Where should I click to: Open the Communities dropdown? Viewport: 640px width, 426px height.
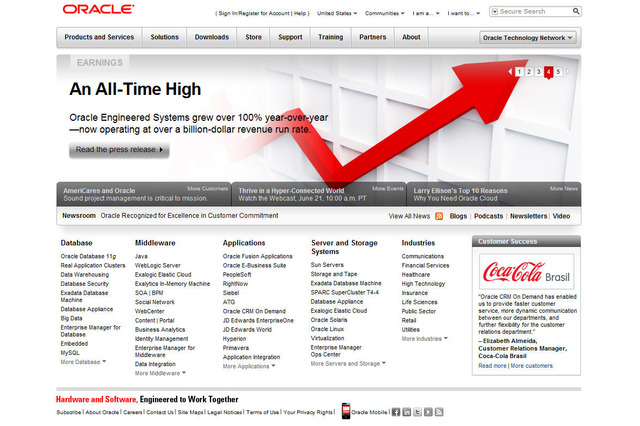click(384, 13)
